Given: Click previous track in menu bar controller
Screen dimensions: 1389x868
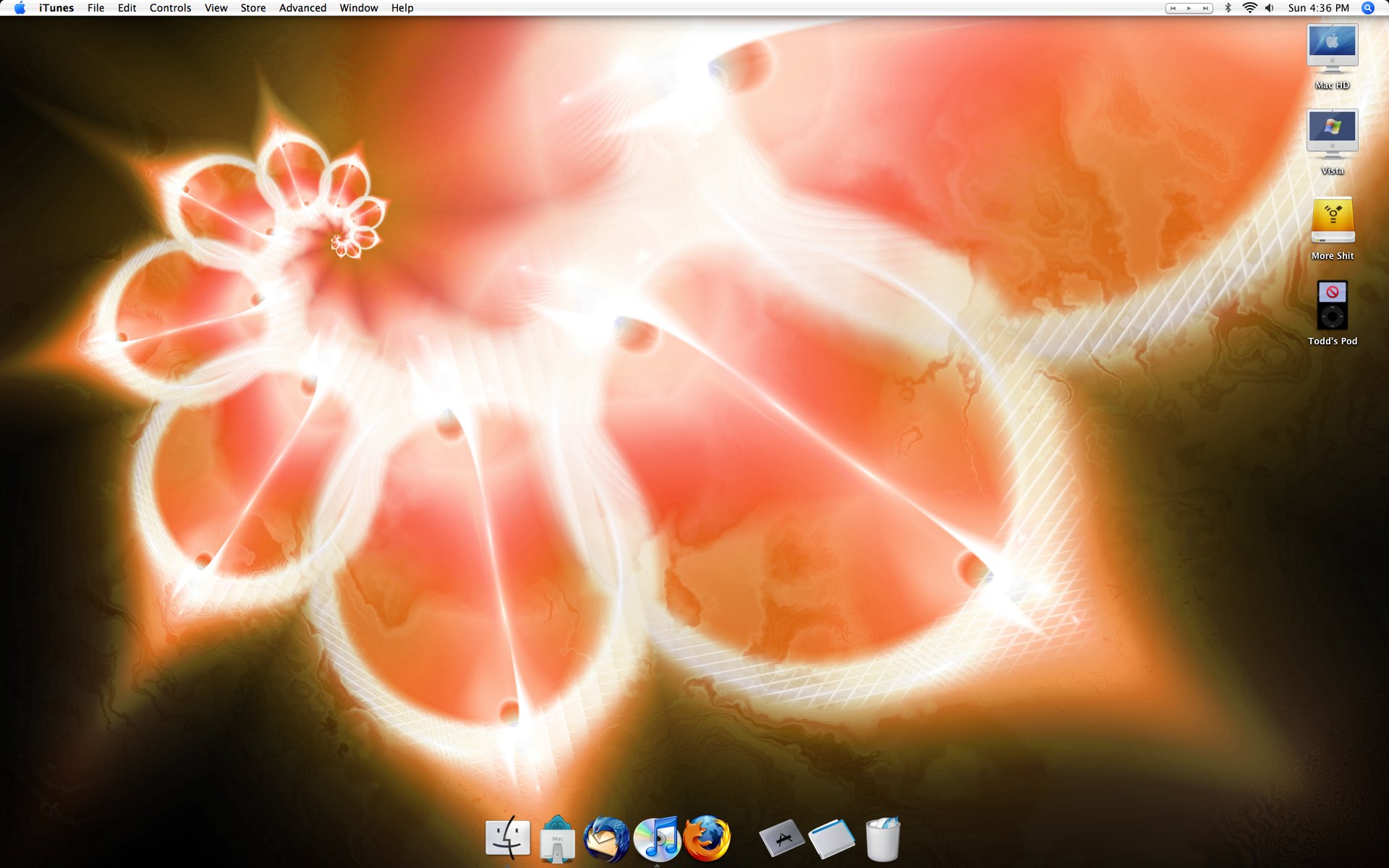Looking at the screenshot, I should pyautogui.click(x=1173, y=8).
